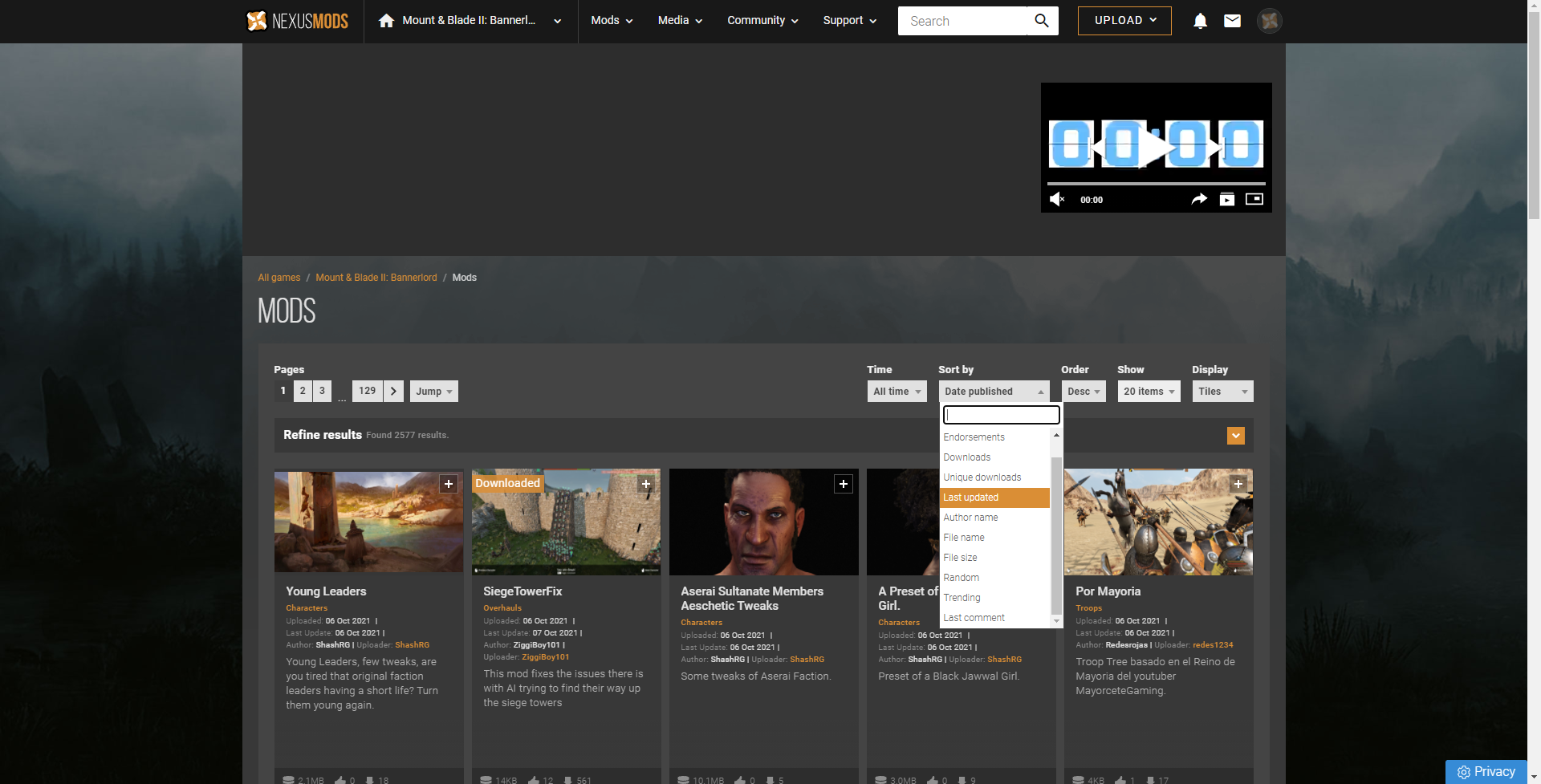Open the Por Mayoria mod title

pyautogui.click(x=1108, y=591)
